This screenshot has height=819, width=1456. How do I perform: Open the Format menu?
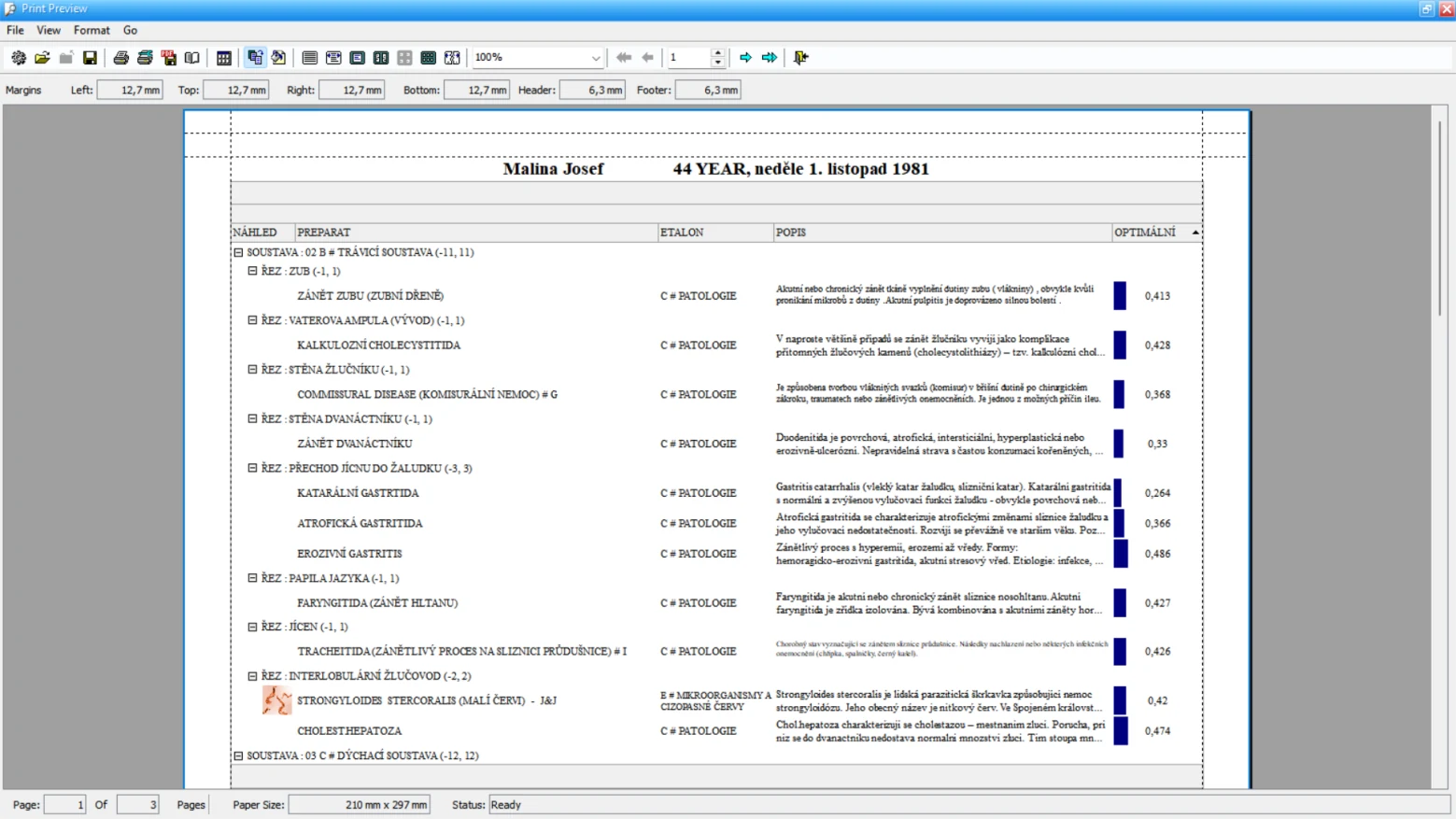pos(92,30)
